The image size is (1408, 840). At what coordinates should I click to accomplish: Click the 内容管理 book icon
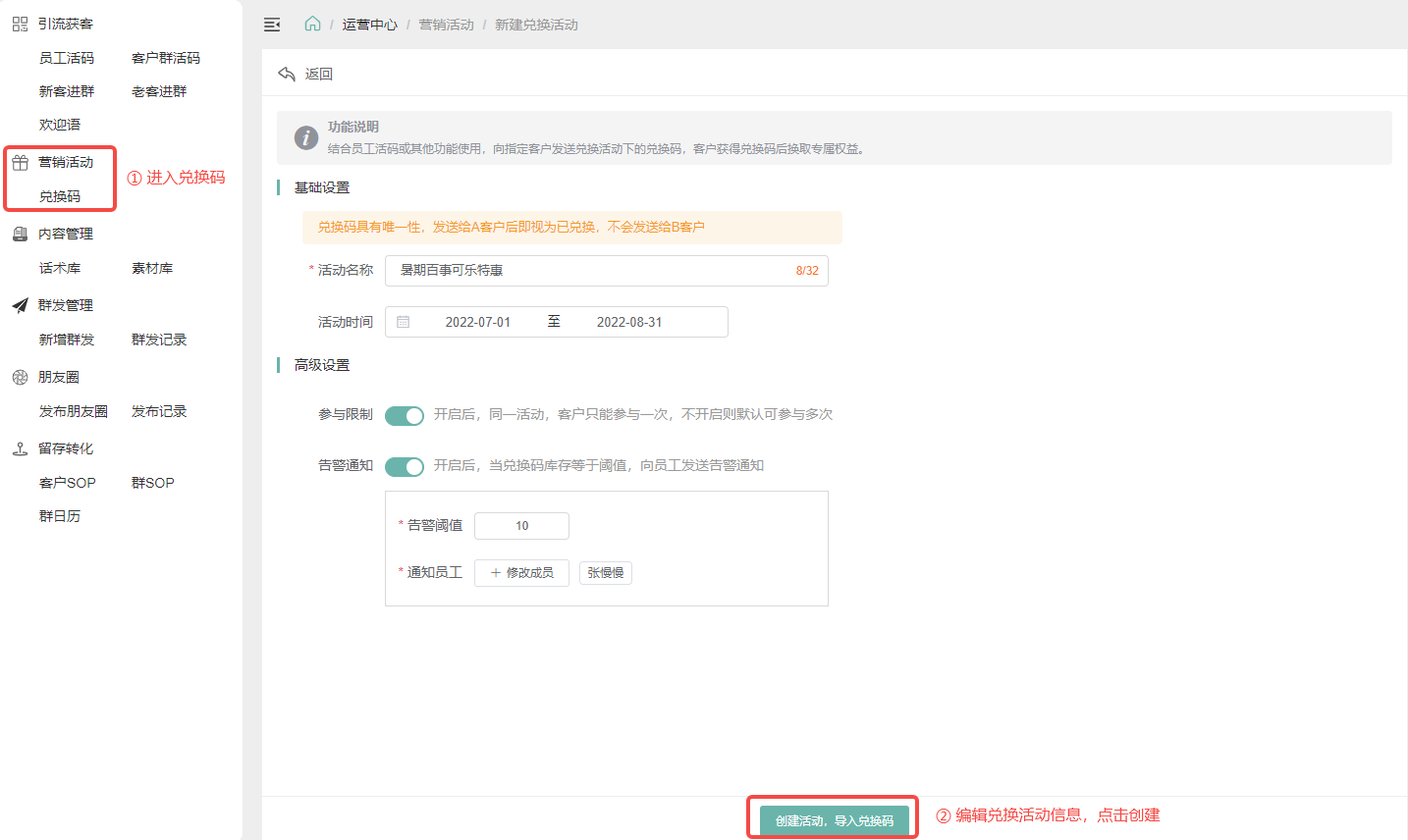[x=20, y=234]
